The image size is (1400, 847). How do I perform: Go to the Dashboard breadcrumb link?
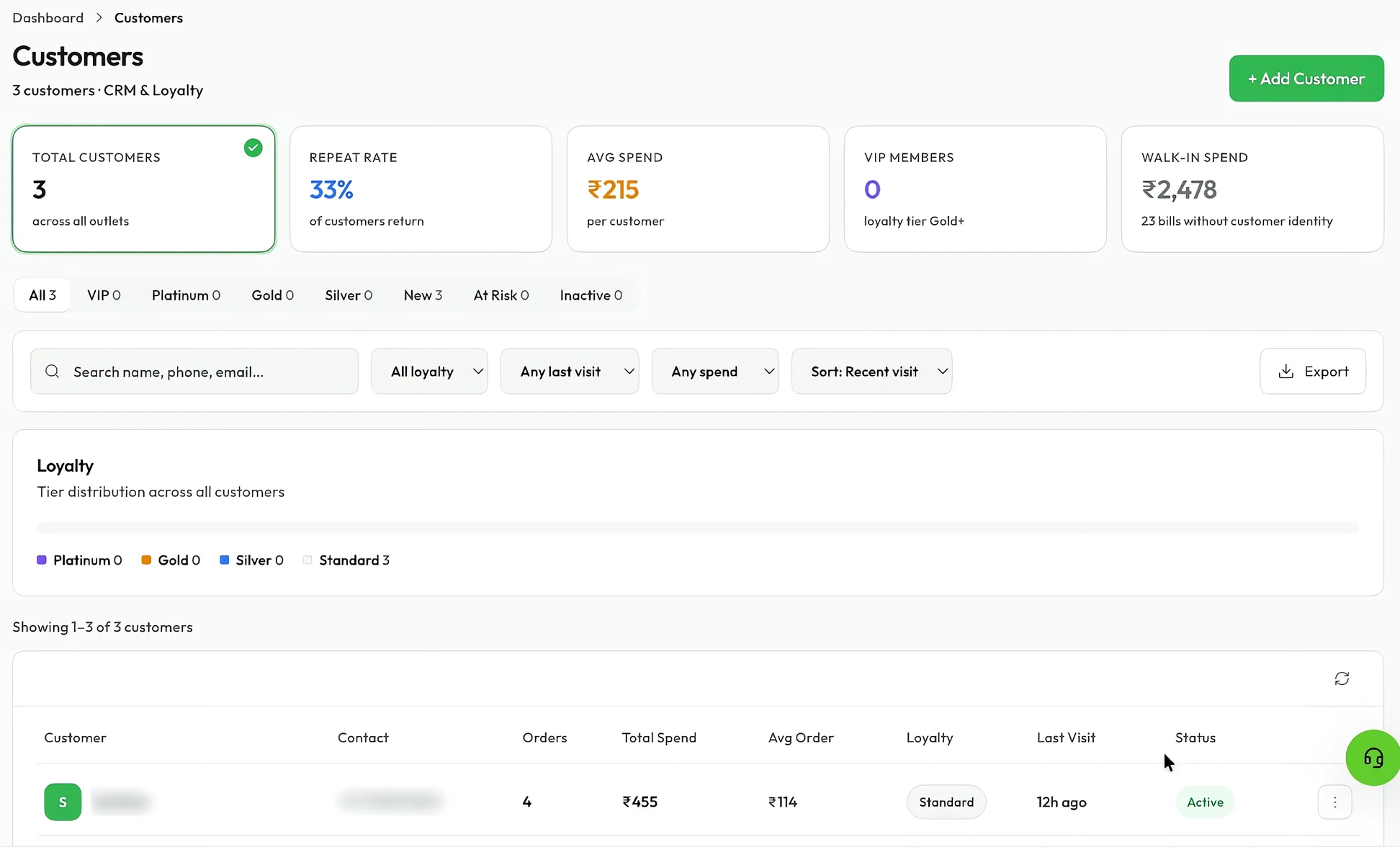pos(48,17)
